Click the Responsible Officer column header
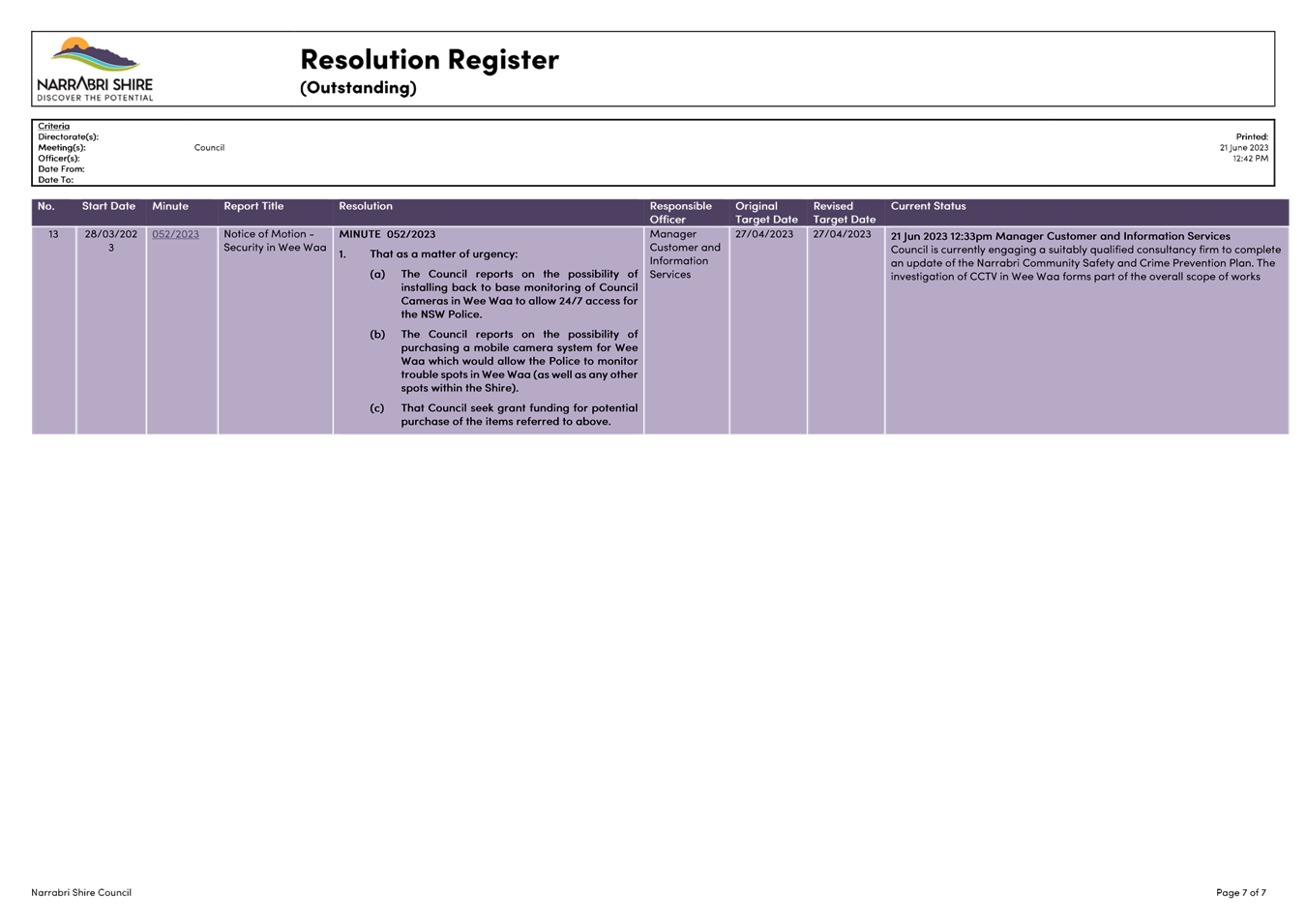Screen dimensions: 1306x924 [681, 213]
